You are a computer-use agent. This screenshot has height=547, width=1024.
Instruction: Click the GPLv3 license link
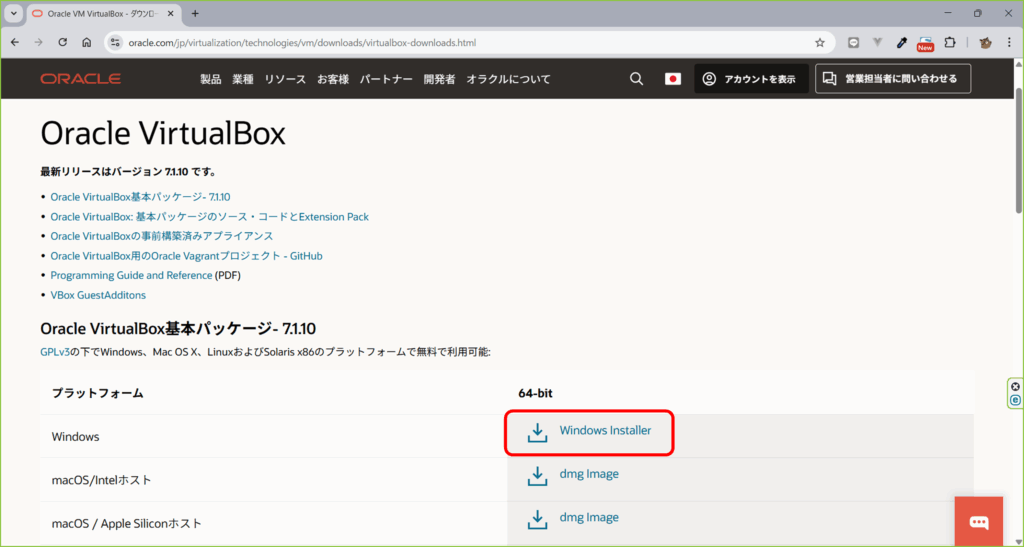pos(55,352)
